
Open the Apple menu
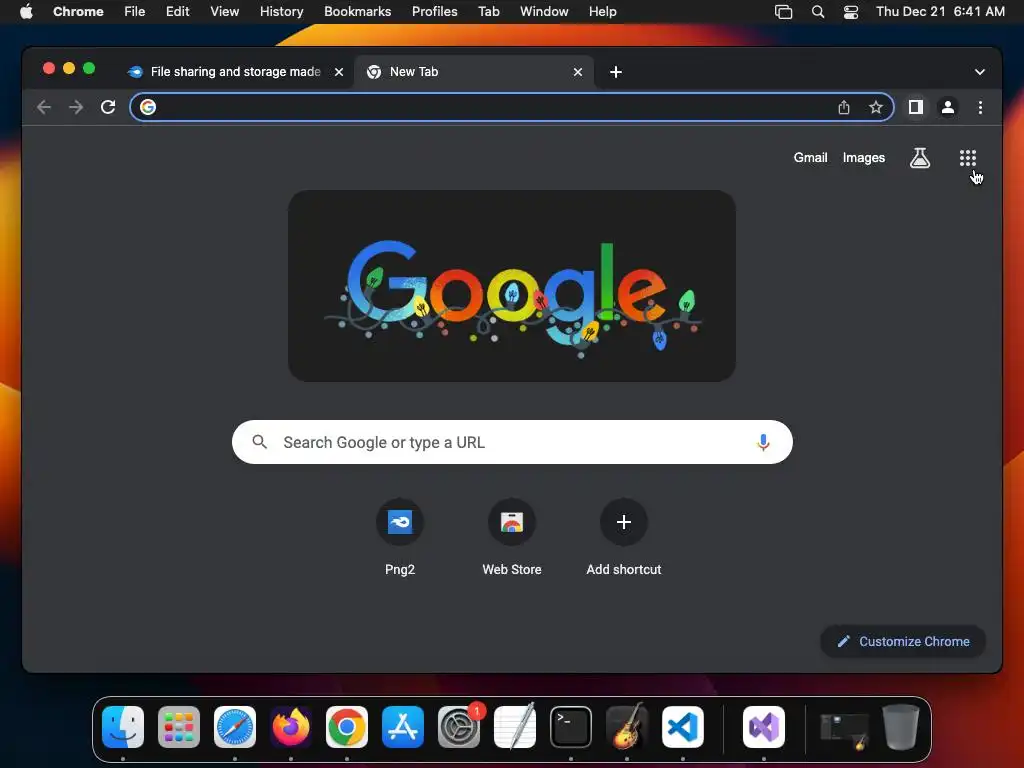click(x=26, y=12)
